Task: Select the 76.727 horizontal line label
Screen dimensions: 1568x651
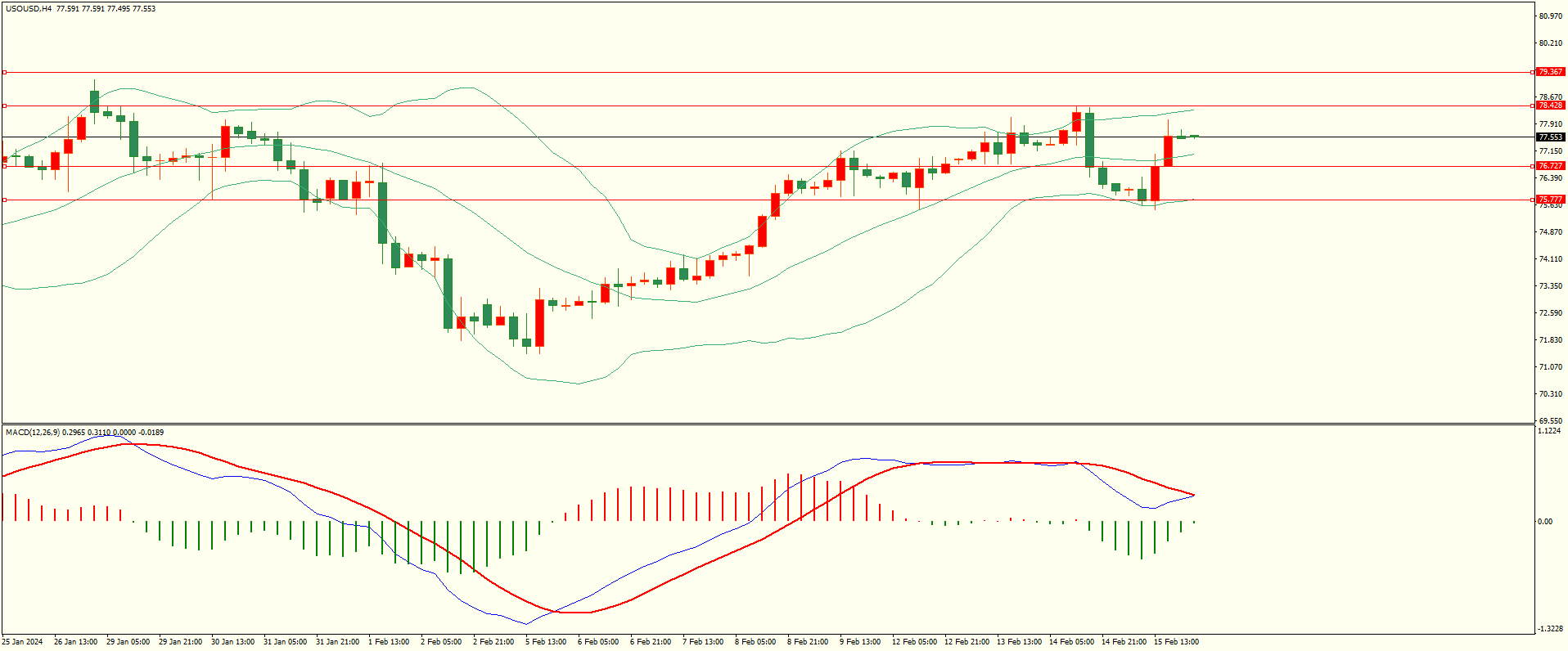Action: [x=1550, y=166]
